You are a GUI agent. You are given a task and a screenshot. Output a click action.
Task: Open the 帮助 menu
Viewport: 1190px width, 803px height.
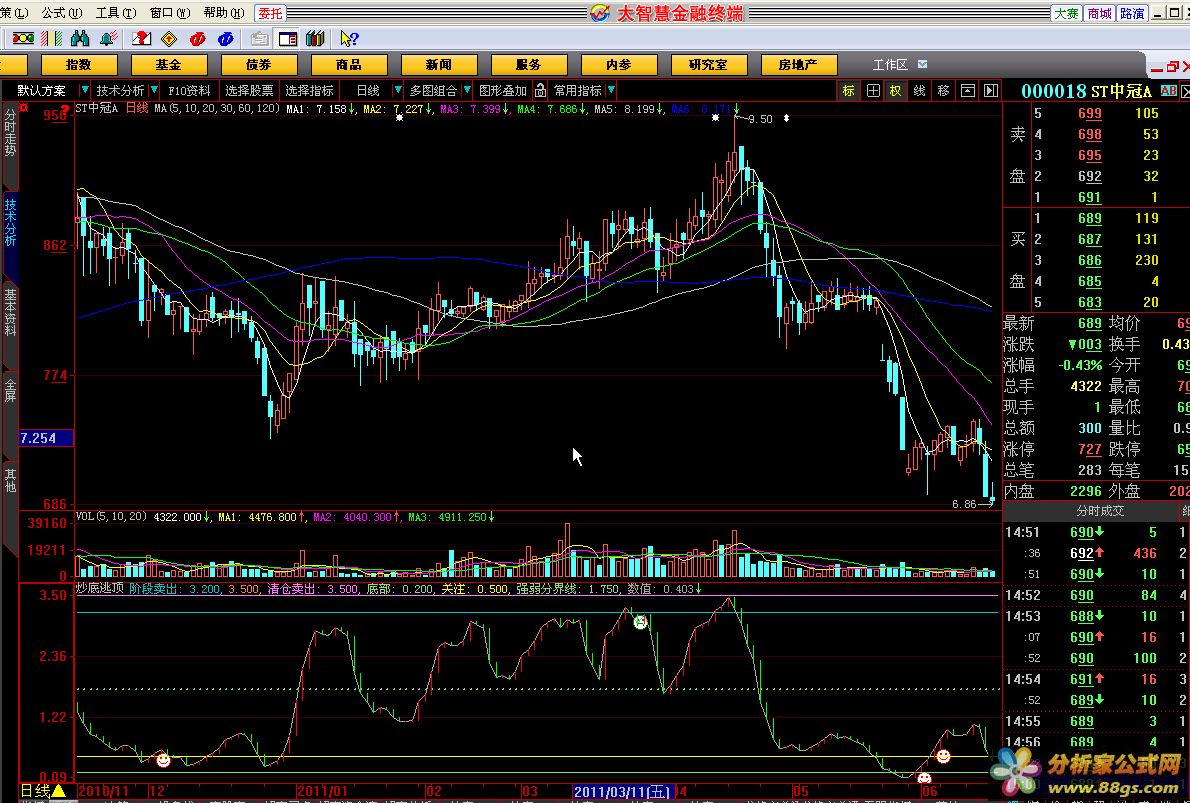(x=224, y=13)
